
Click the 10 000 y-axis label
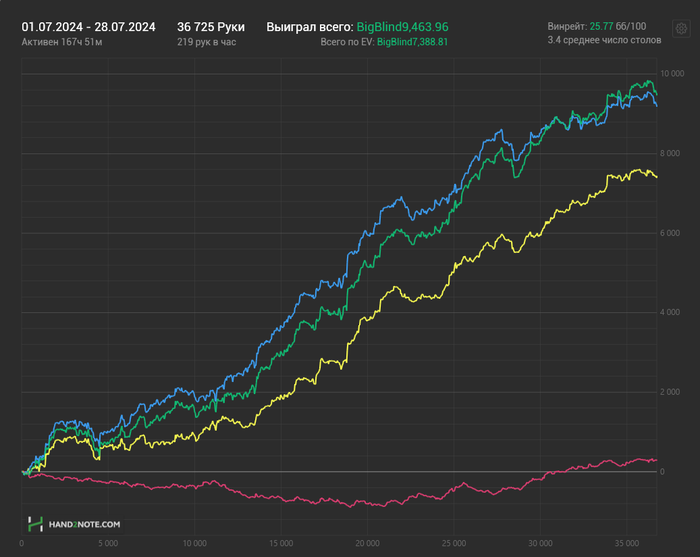[672, 74]
